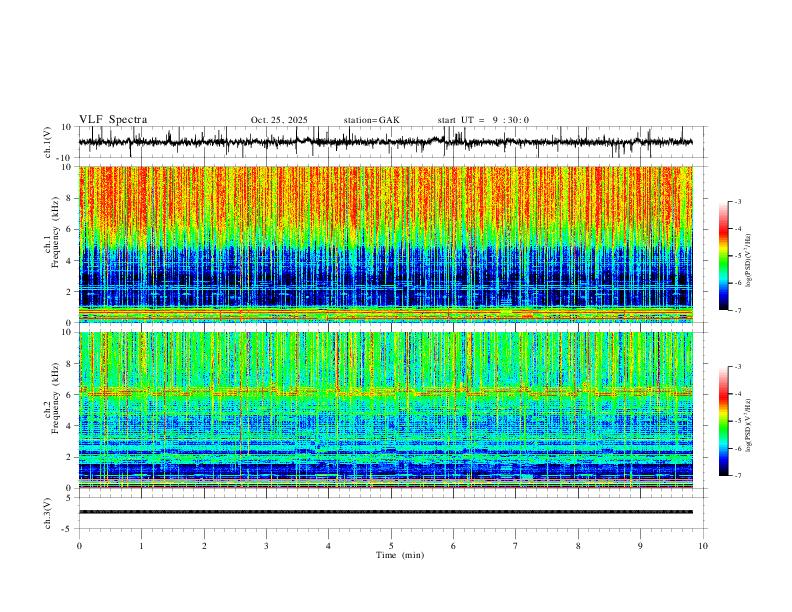Click the upper 'log(PSD)(V²/Hz)' colorbar label
This screenshot has width=792, height=612.
tap(748, 261)
